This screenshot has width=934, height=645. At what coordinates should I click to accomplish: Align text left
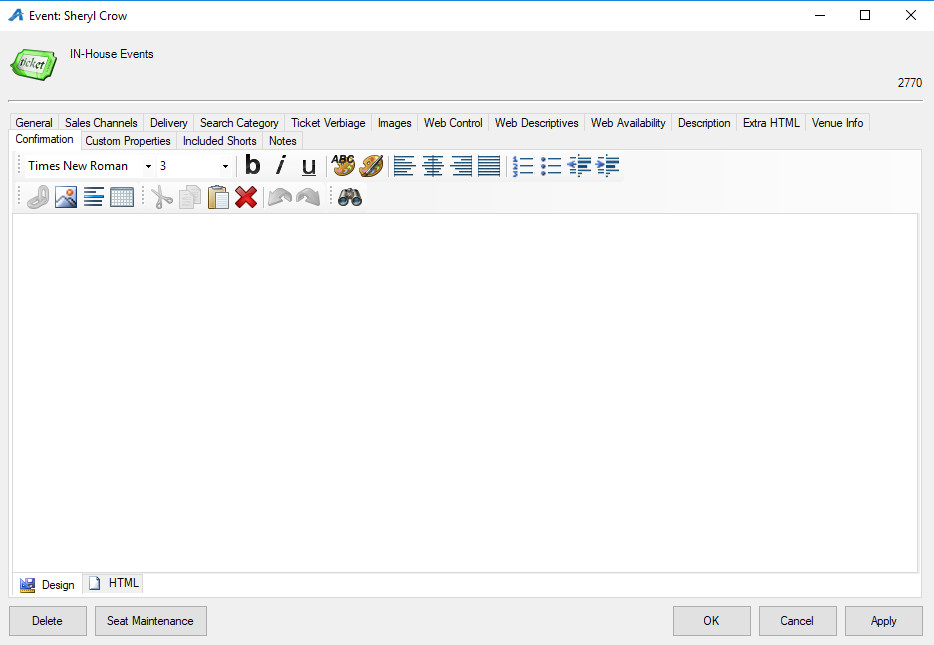404,166
